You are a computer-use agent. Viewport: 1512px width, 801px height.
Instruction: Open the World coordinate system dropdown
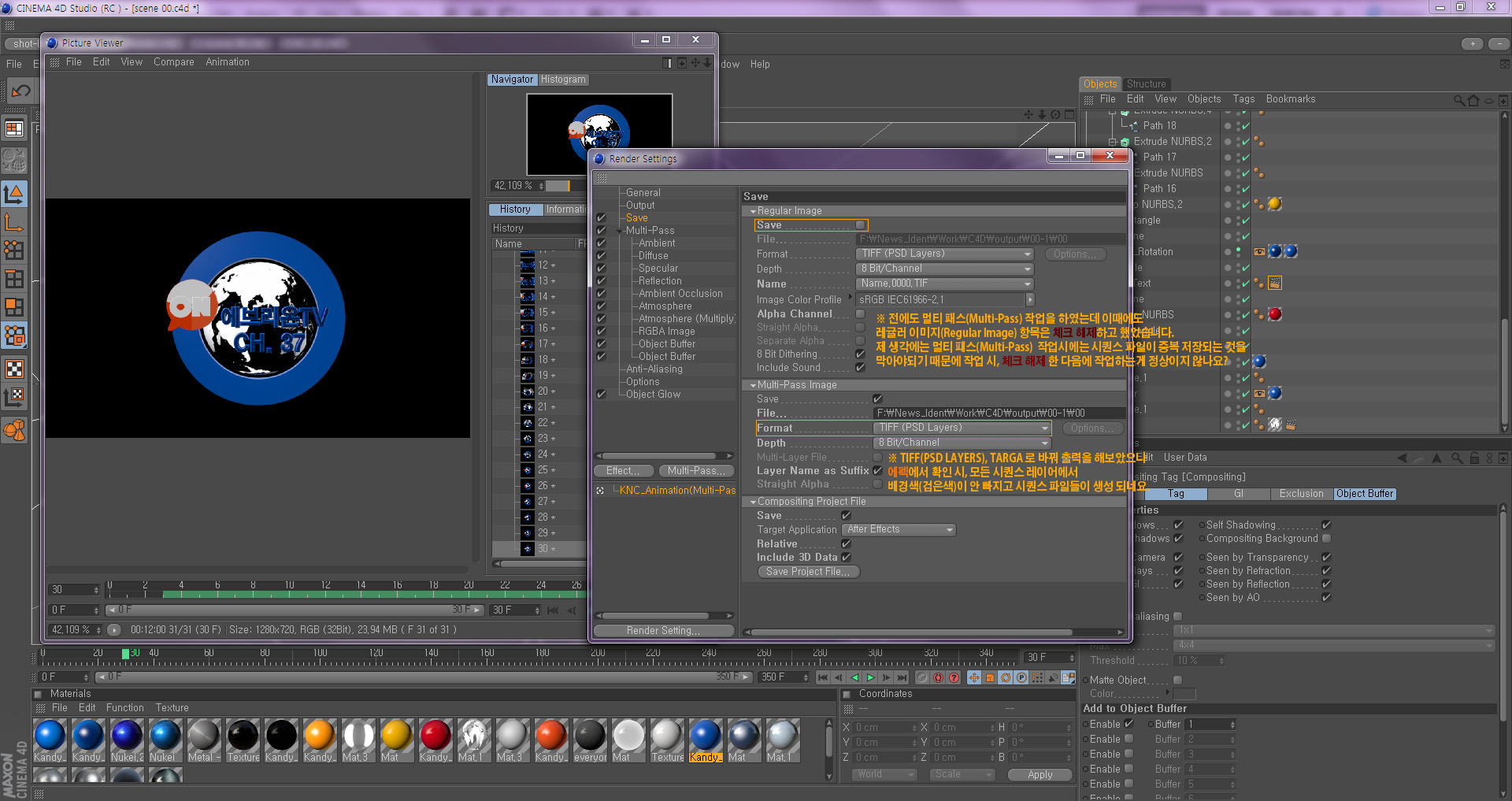885,775
